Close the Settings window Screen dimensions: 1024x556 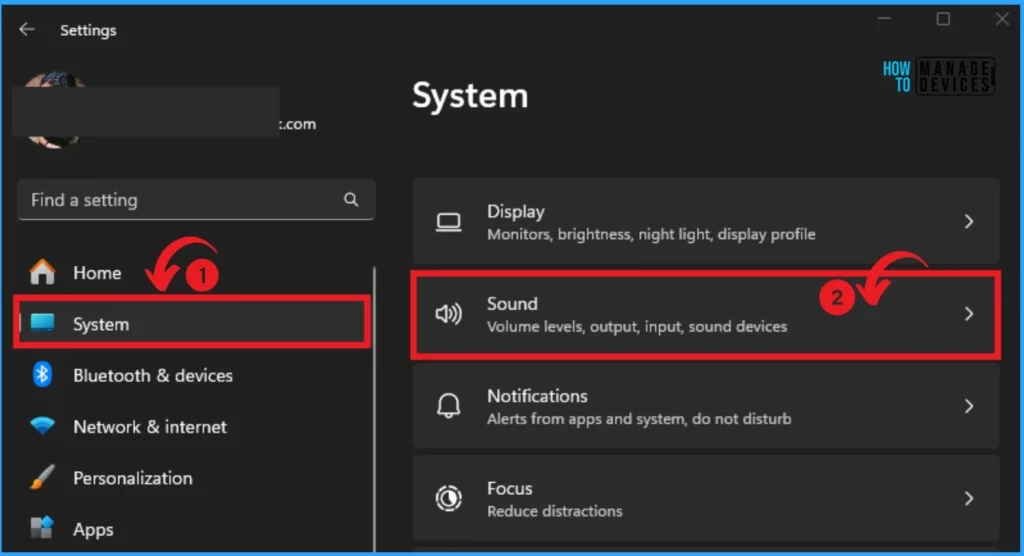coord(1002,19)
